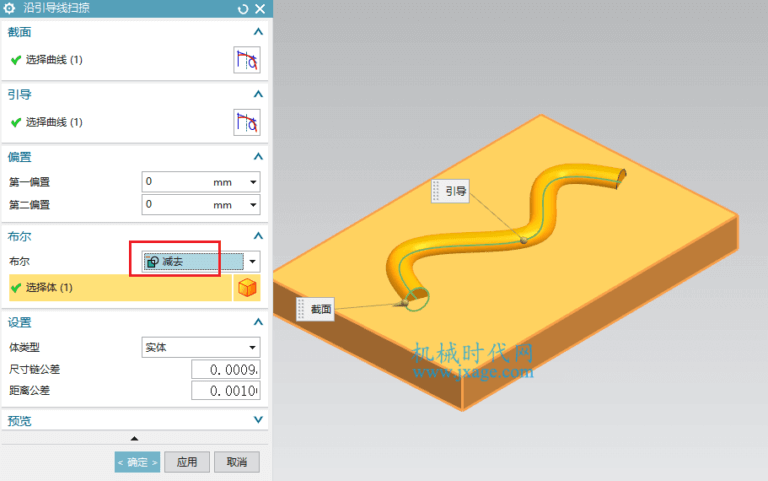Open the 体类型 dropdown

(x=201, y=347)
